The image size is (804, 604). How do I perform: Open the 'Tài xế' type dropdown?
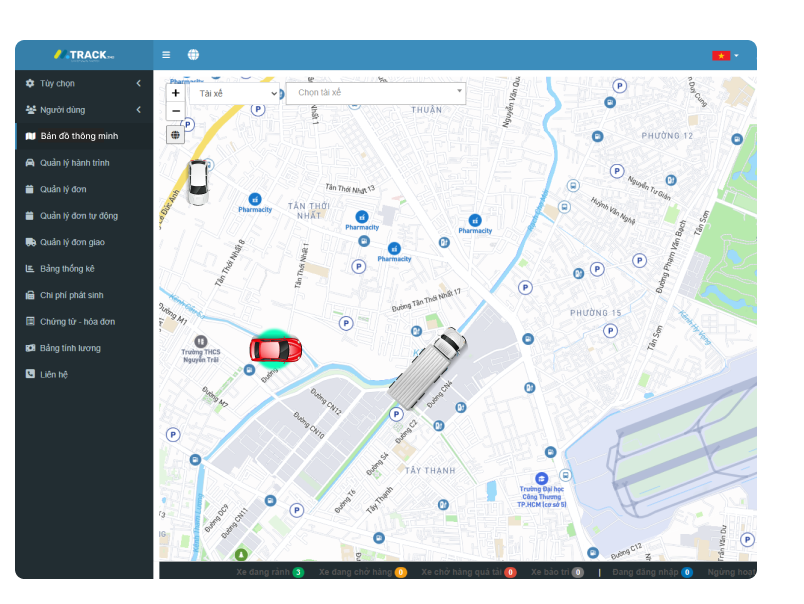coord(234,94)
